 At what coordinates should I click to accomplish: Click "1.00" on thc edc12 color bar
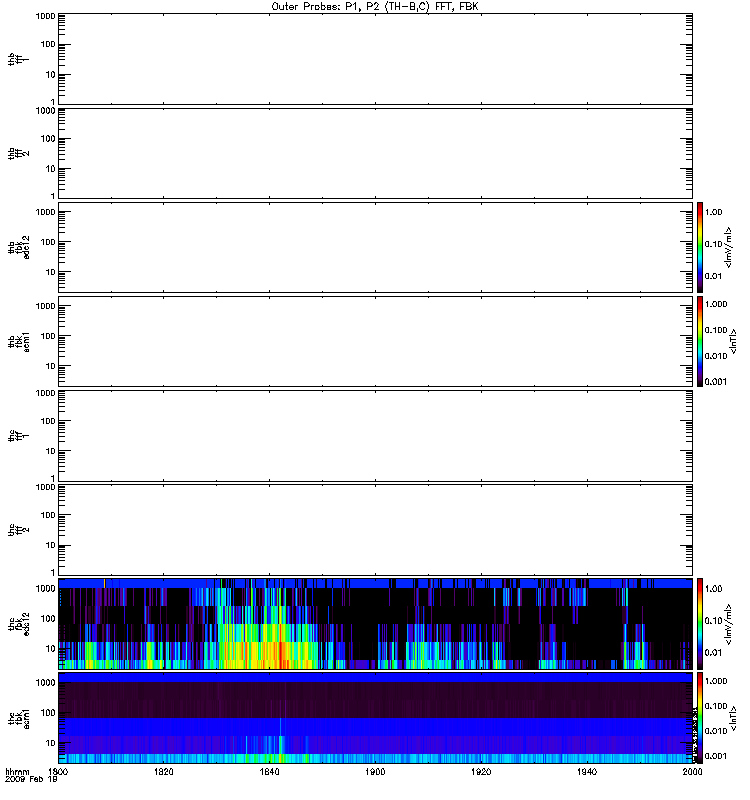click(713, 589)
